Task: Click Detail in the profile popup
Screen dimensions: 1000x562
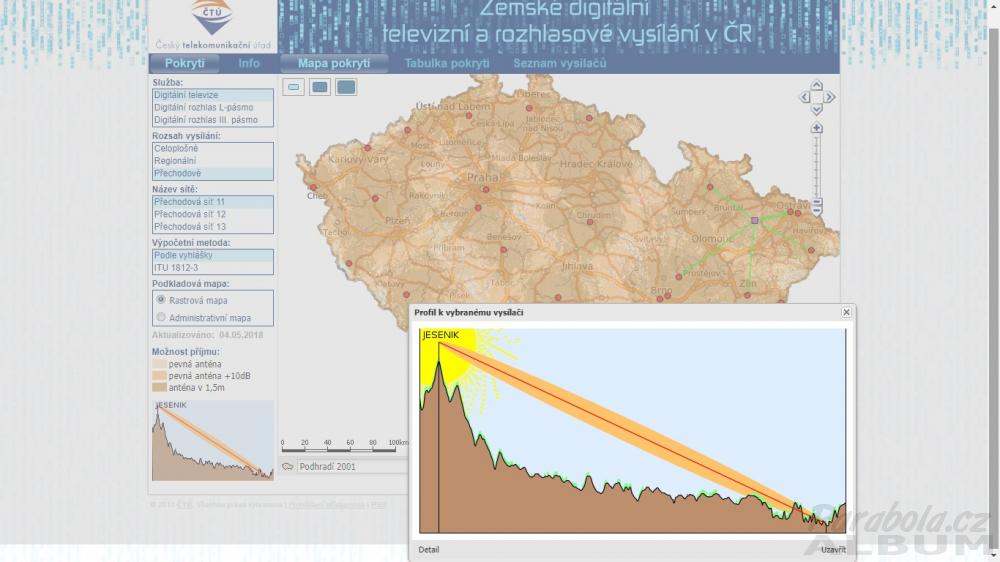Action: point(429,549)
